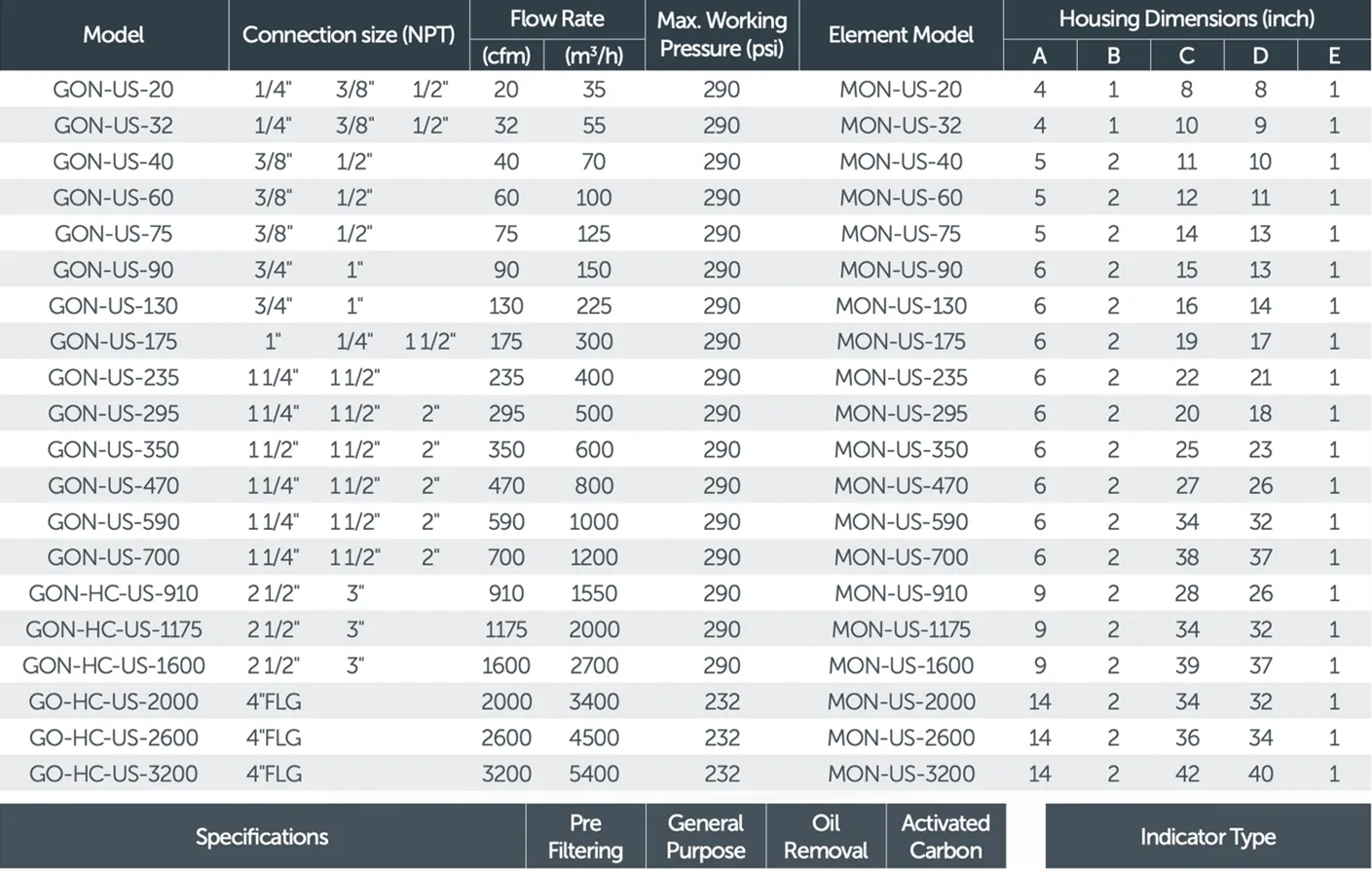Click the MON-US-2000 element model cell
This screenshot has width=1372, height=869.
901,701
